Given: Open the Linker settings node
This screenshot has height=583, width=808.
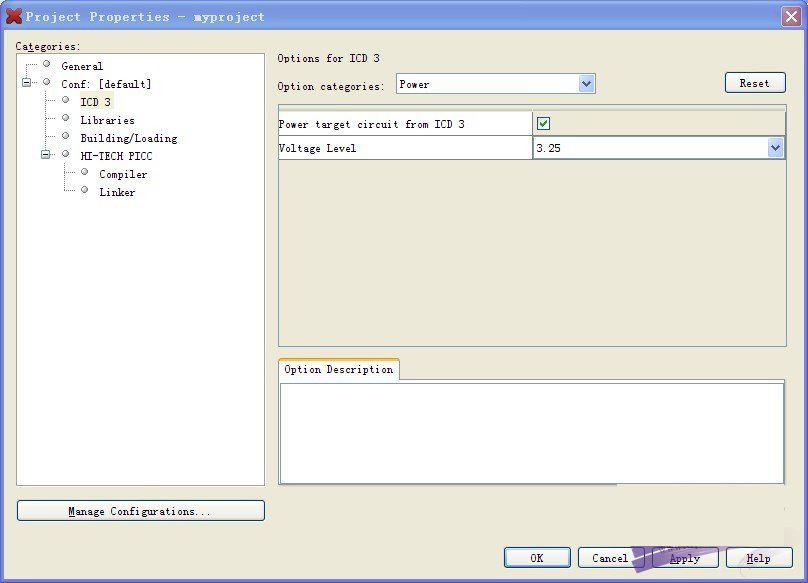Looking at the screenshot, I should point(117,192).
